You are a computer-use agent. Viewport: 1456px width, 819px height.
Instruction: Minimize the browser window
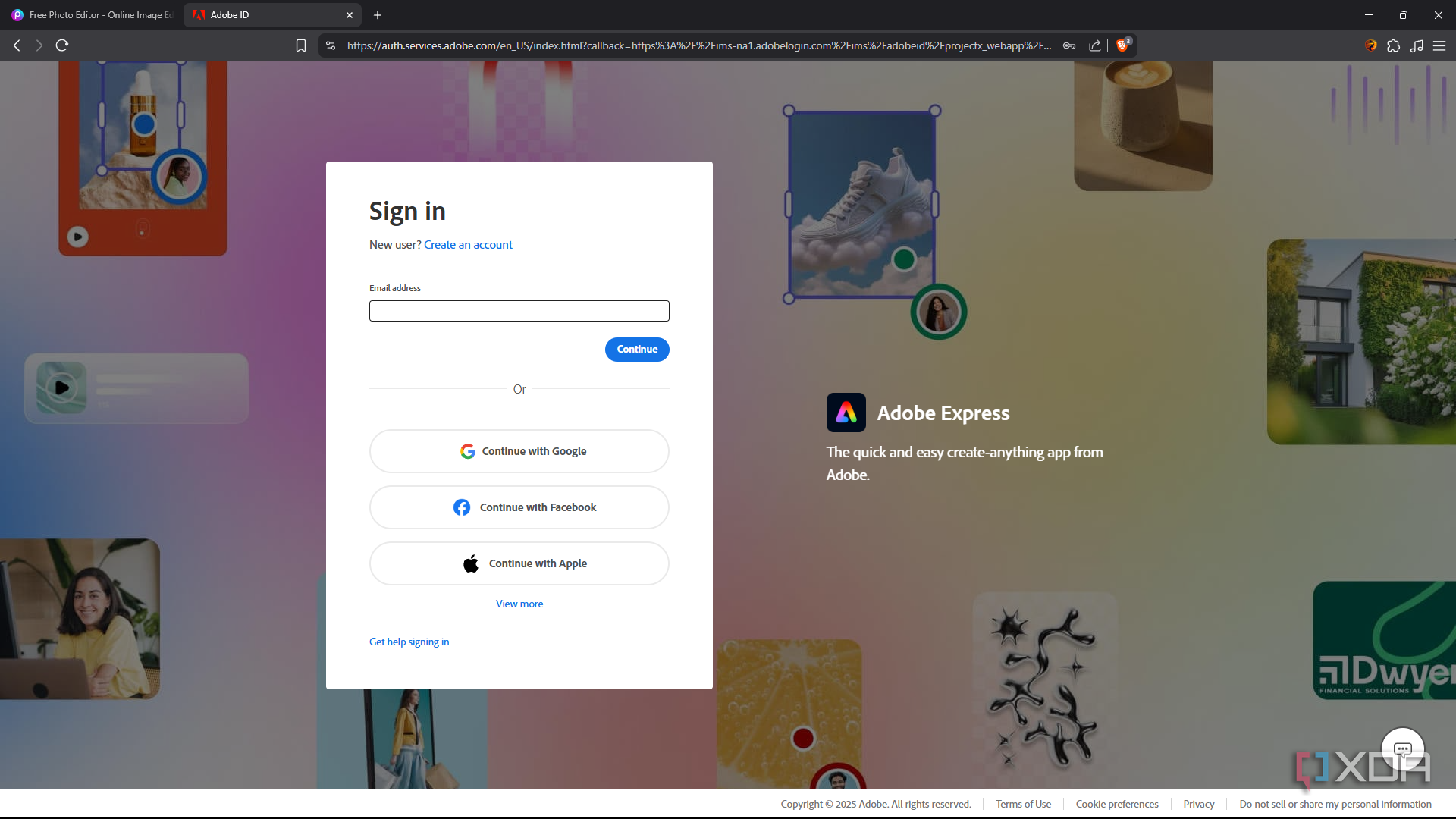(x=1369, y=15)
